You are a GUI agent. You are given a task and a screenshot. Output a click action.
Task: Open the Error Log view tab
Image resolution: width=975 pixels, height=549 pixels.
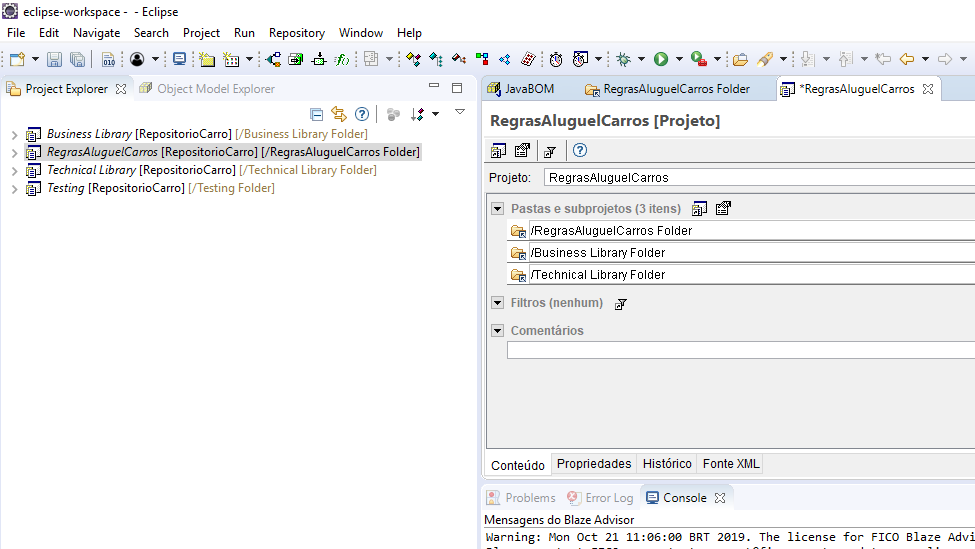coord(601,498)
